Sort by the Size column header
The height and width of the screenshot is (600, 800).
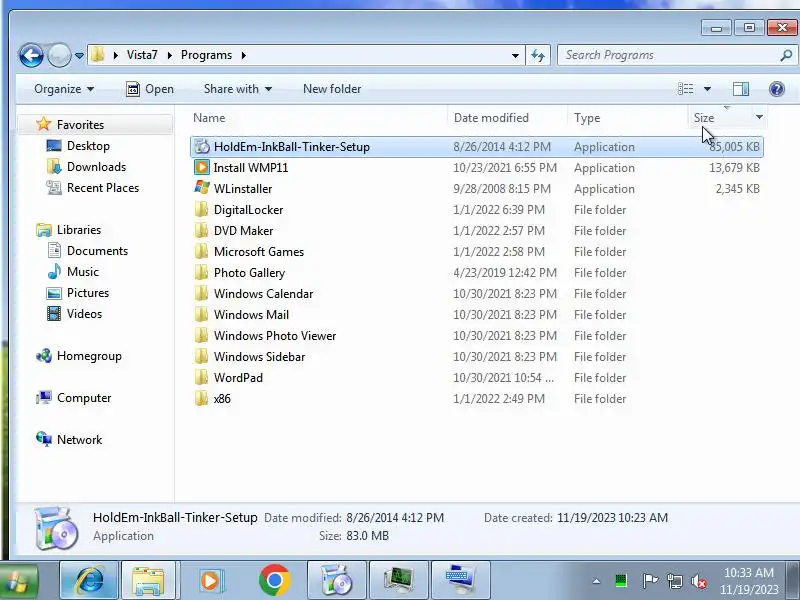[x=704, y=118]
